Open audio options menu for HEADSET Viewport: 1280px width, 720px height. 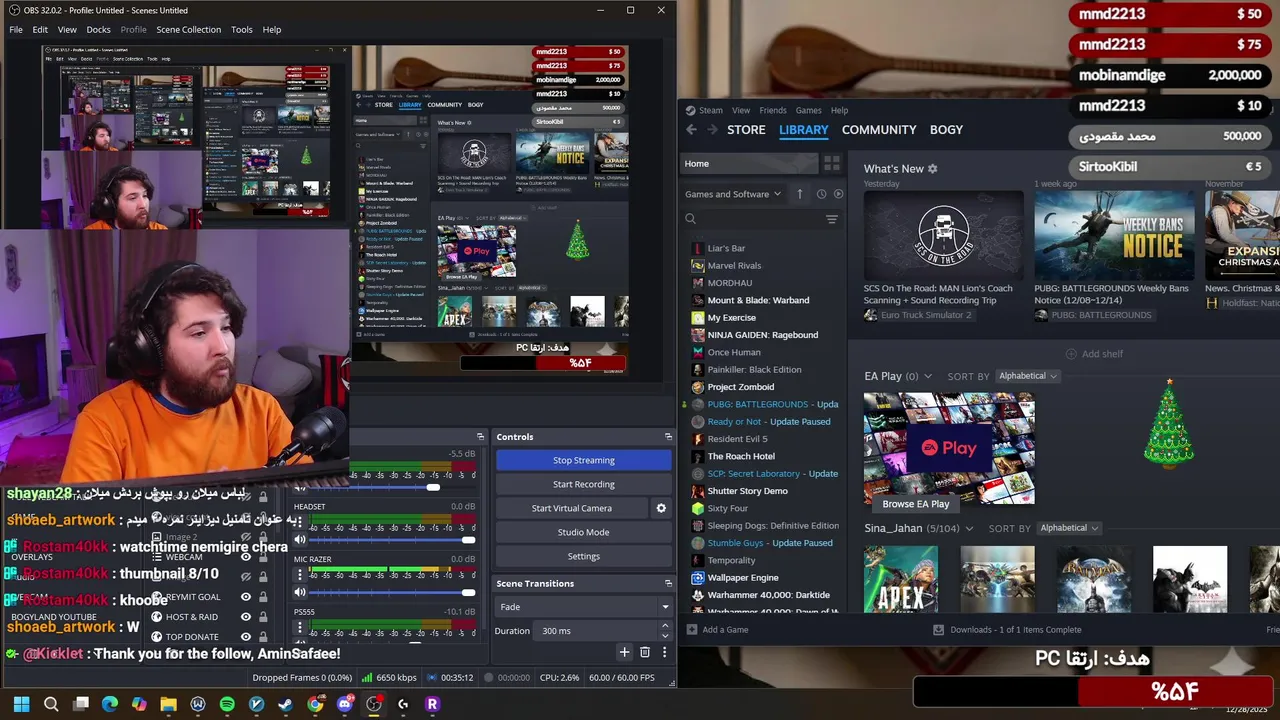pos(299,522)
